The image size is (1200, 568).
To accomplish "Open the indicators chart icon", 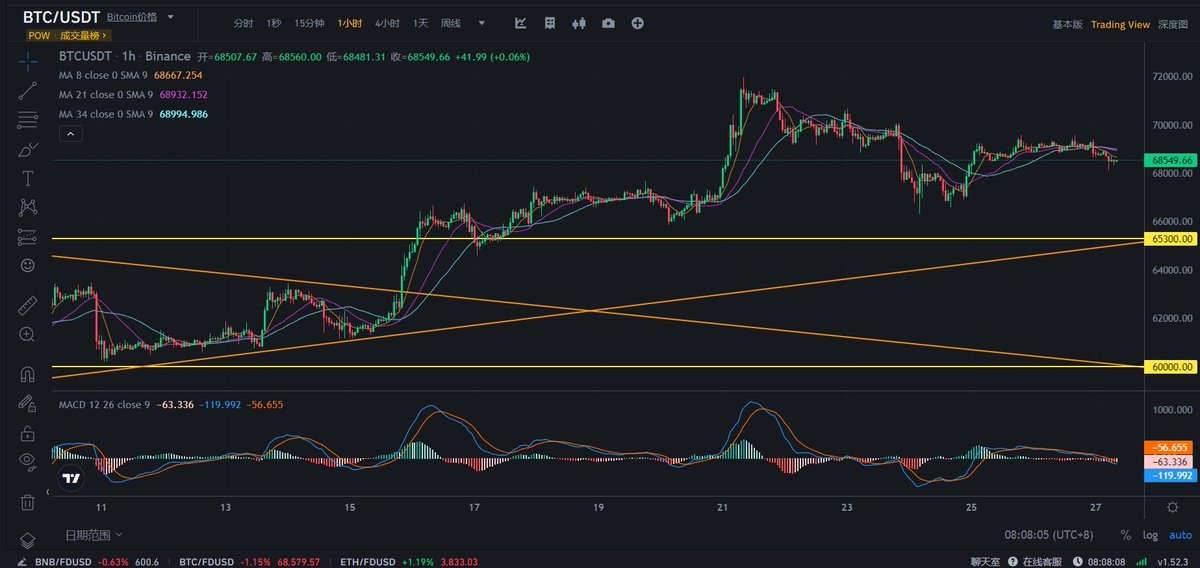I will pyautogui.click(x=521, y=23).
